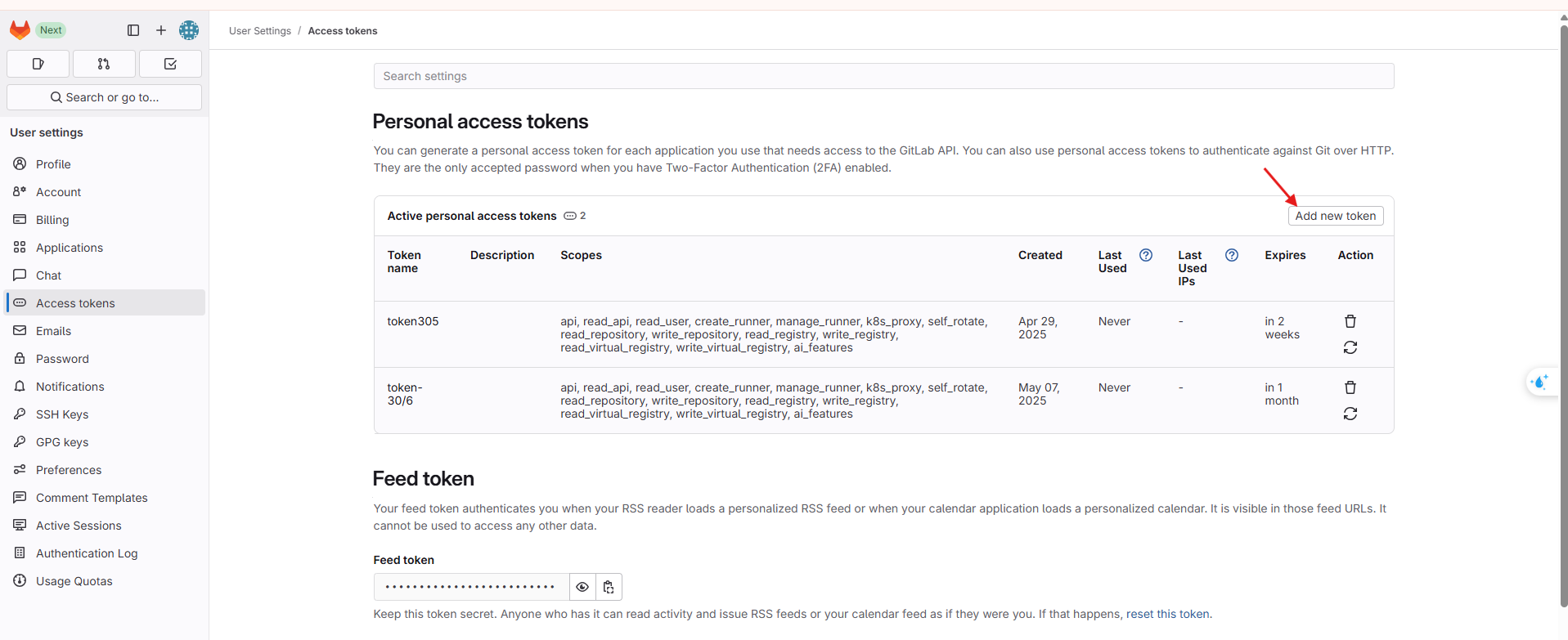Click the reset this token link
This screenshot has height=640, width=1568.
[x=1167, y=614]
